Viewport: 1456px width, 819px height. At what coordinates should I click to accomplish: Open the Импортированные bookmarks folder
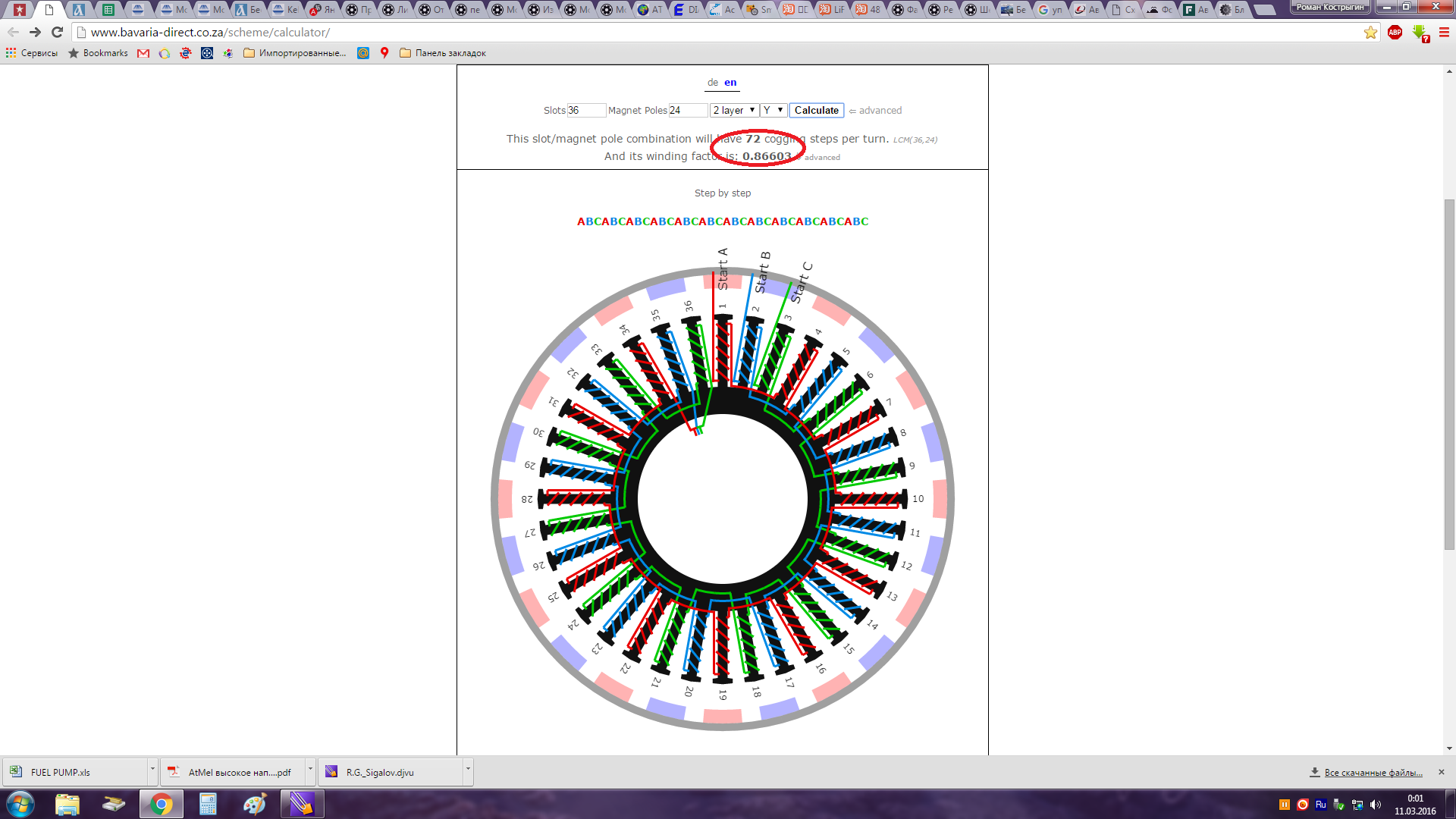click(294, 53)
